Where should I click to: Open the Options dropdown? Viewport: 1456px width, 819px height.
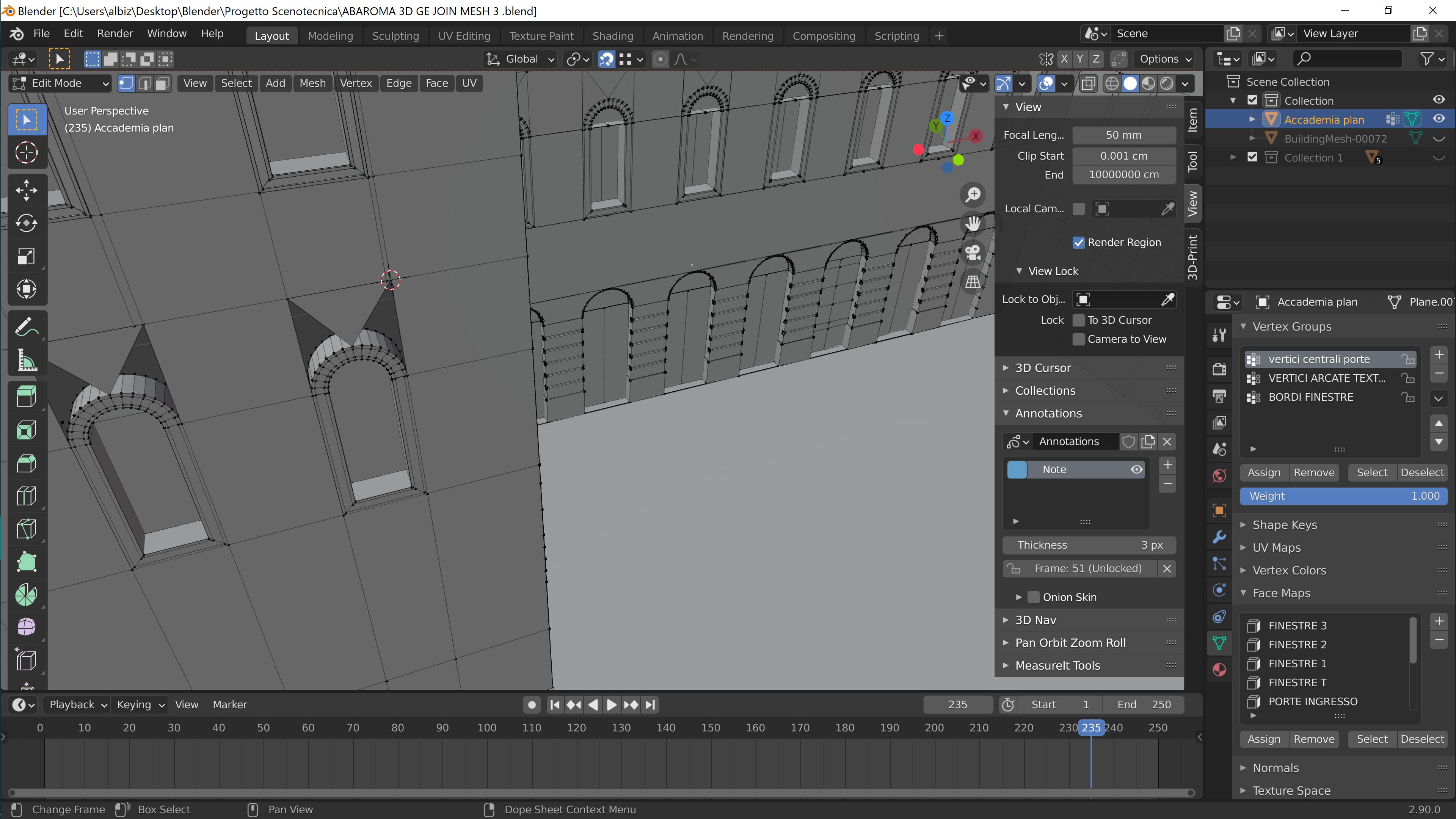[1166, 60]
